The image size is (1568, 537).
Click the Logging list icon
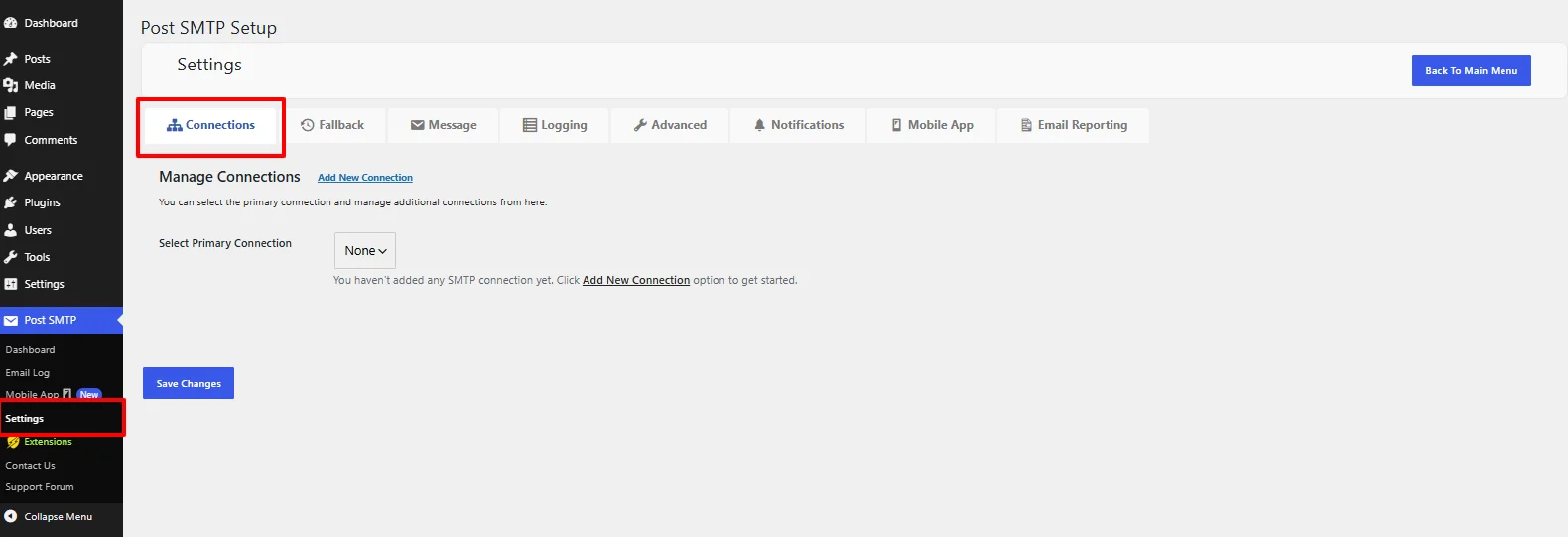(x=530, y=125)
